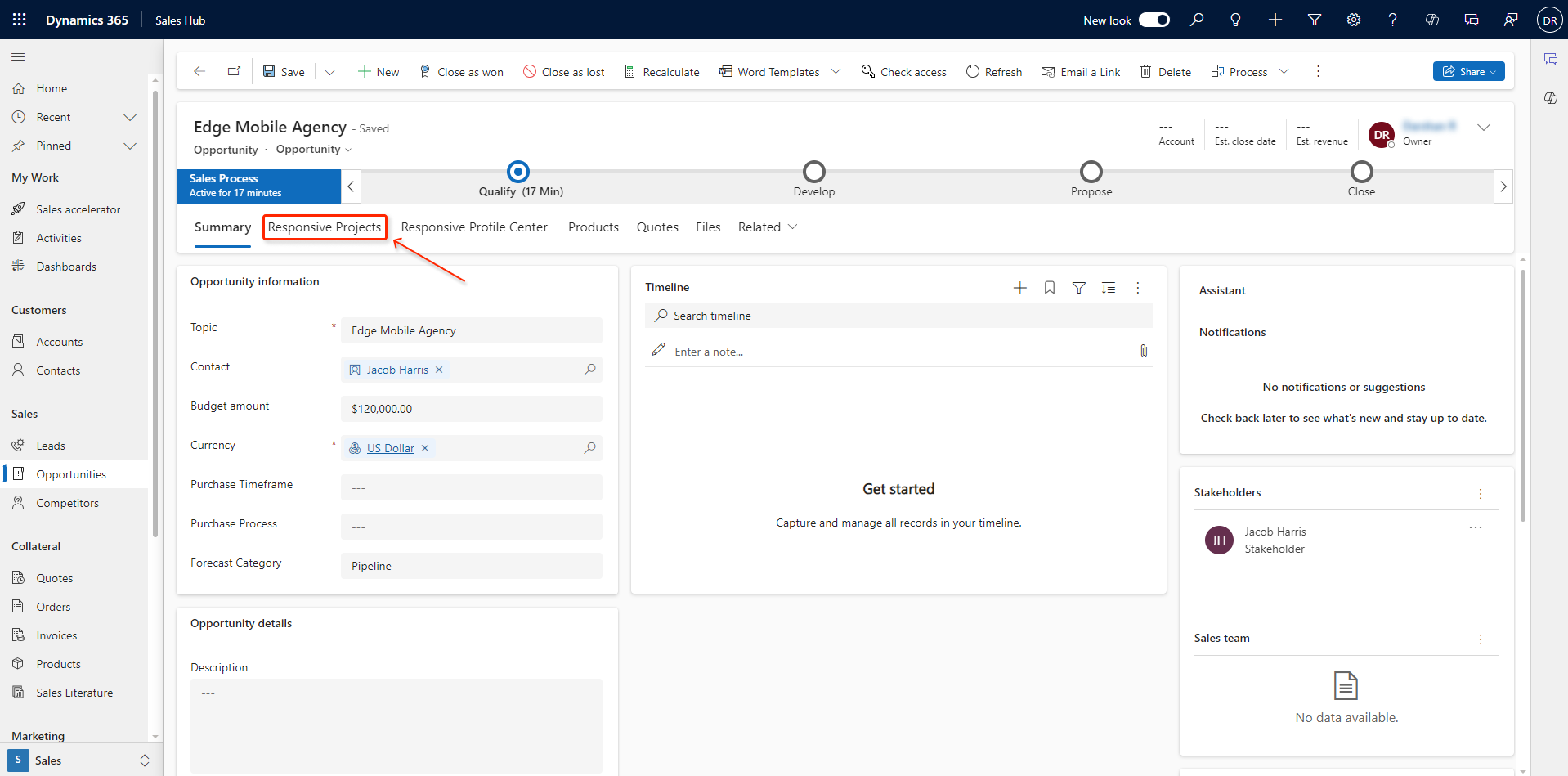Select the Develop stage circle

pyautogui.click(x=814, y=172)
